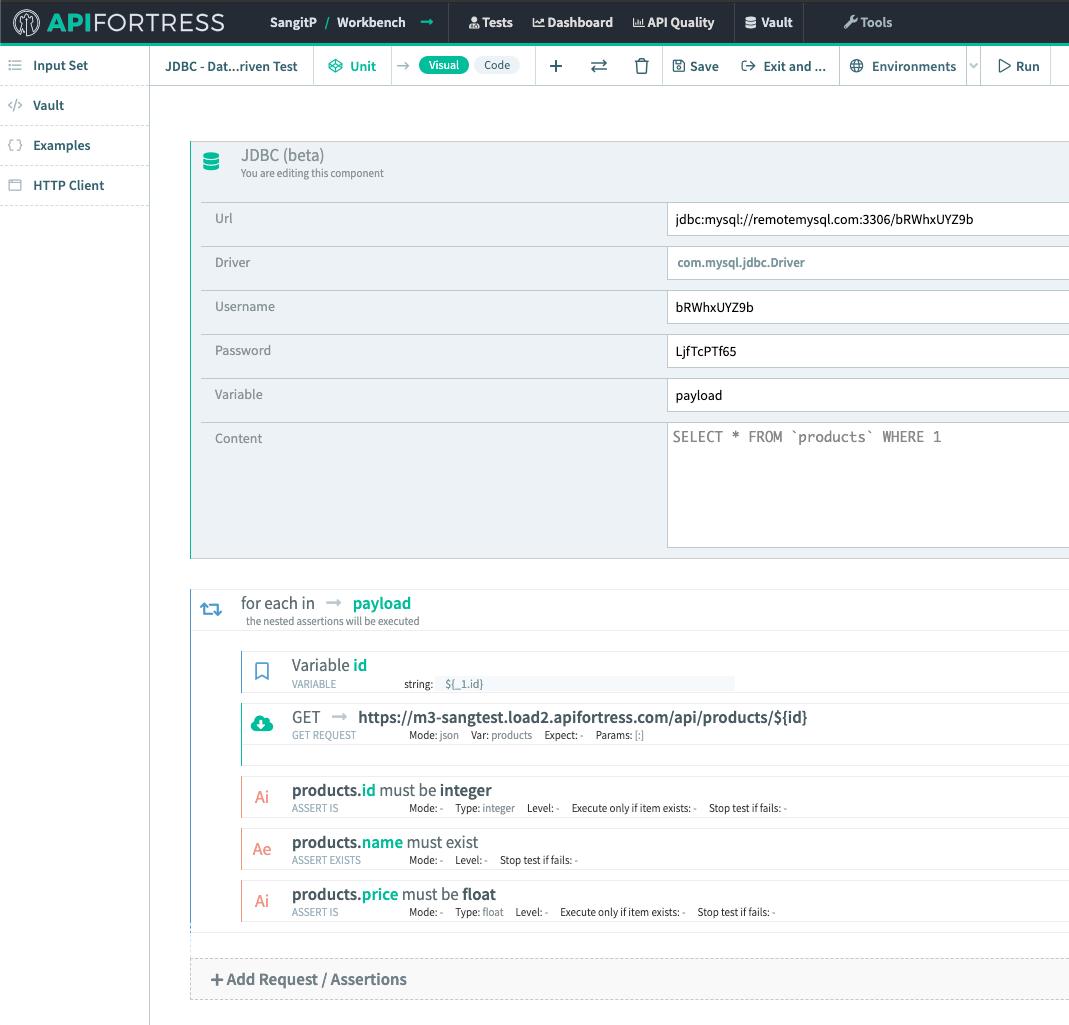Switch the editor to Code view

497,63
